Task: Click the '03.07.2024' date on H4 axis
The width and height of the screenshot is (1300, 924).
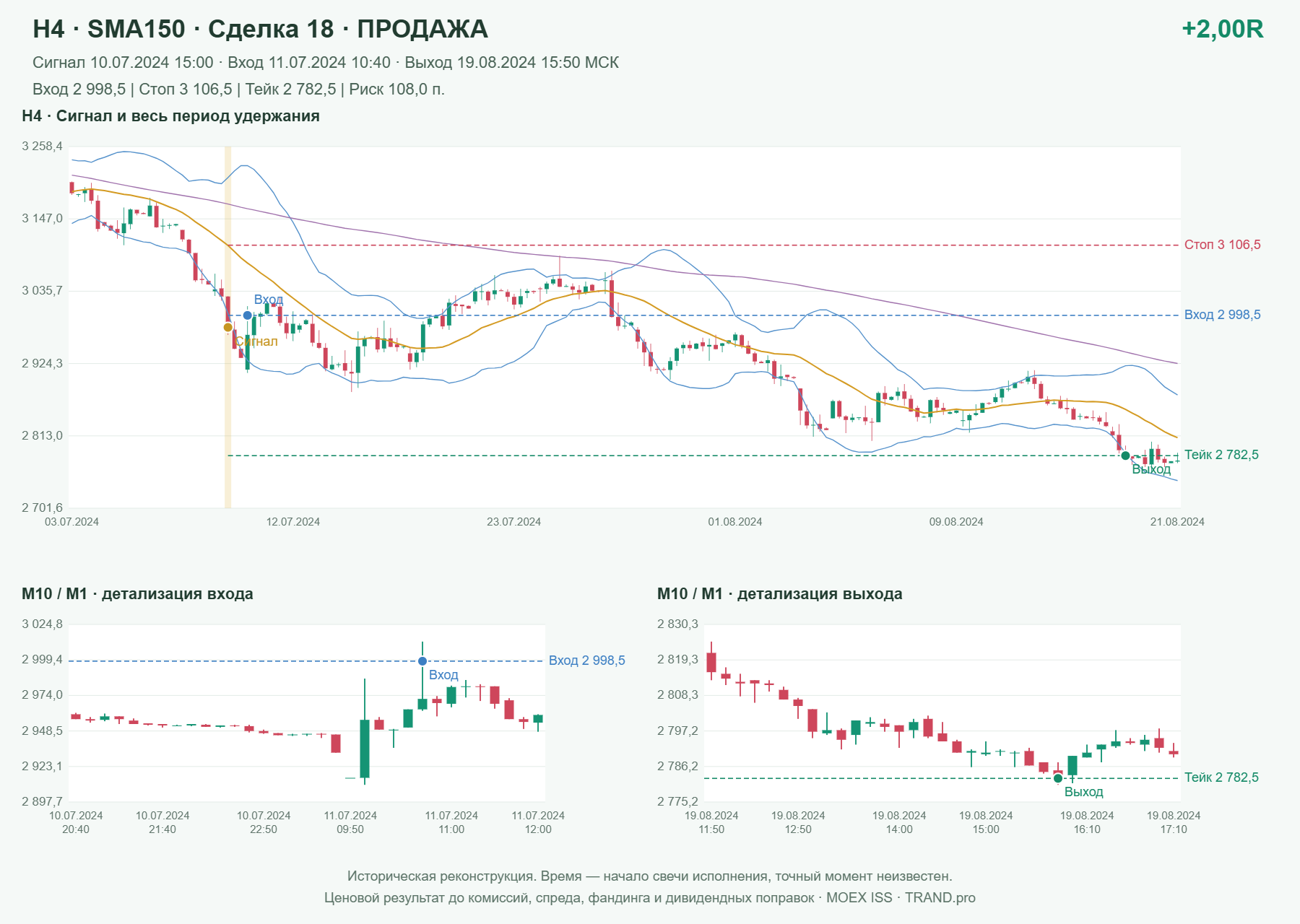Action: (x=71, y=522)
